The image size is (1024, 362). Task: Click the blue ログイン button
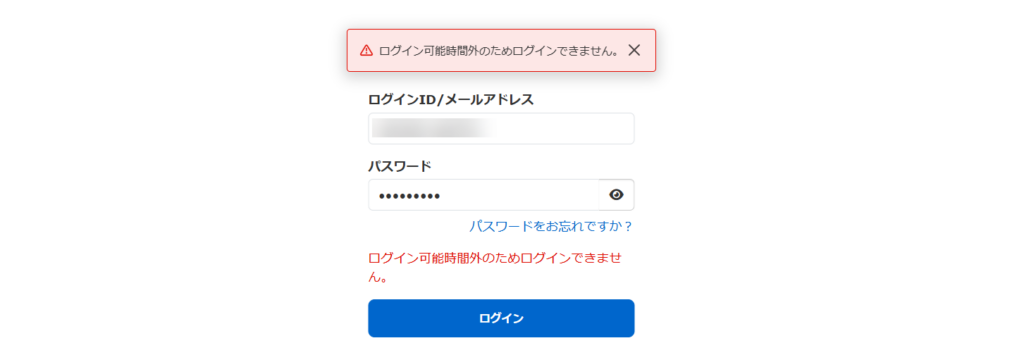[501, 318]
